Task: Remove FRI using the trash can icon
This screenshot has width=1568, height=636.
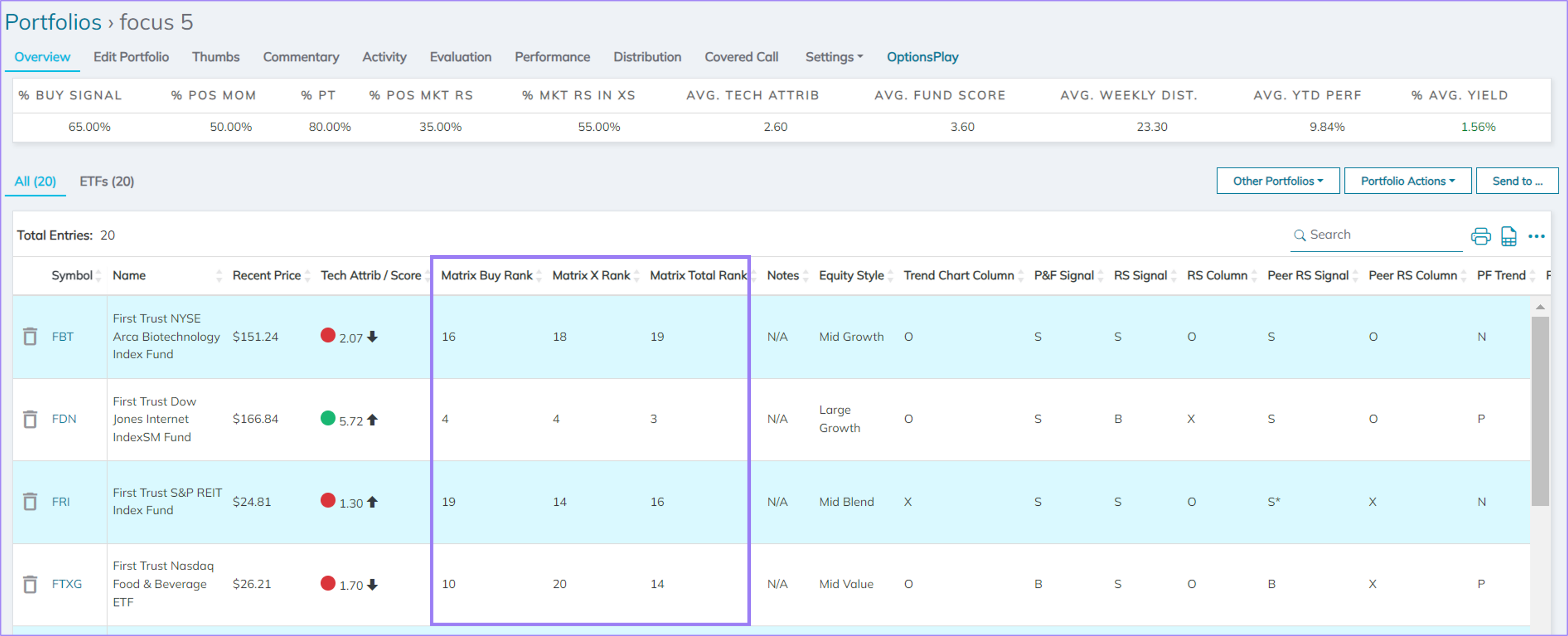Action: [x=30, y=501]
